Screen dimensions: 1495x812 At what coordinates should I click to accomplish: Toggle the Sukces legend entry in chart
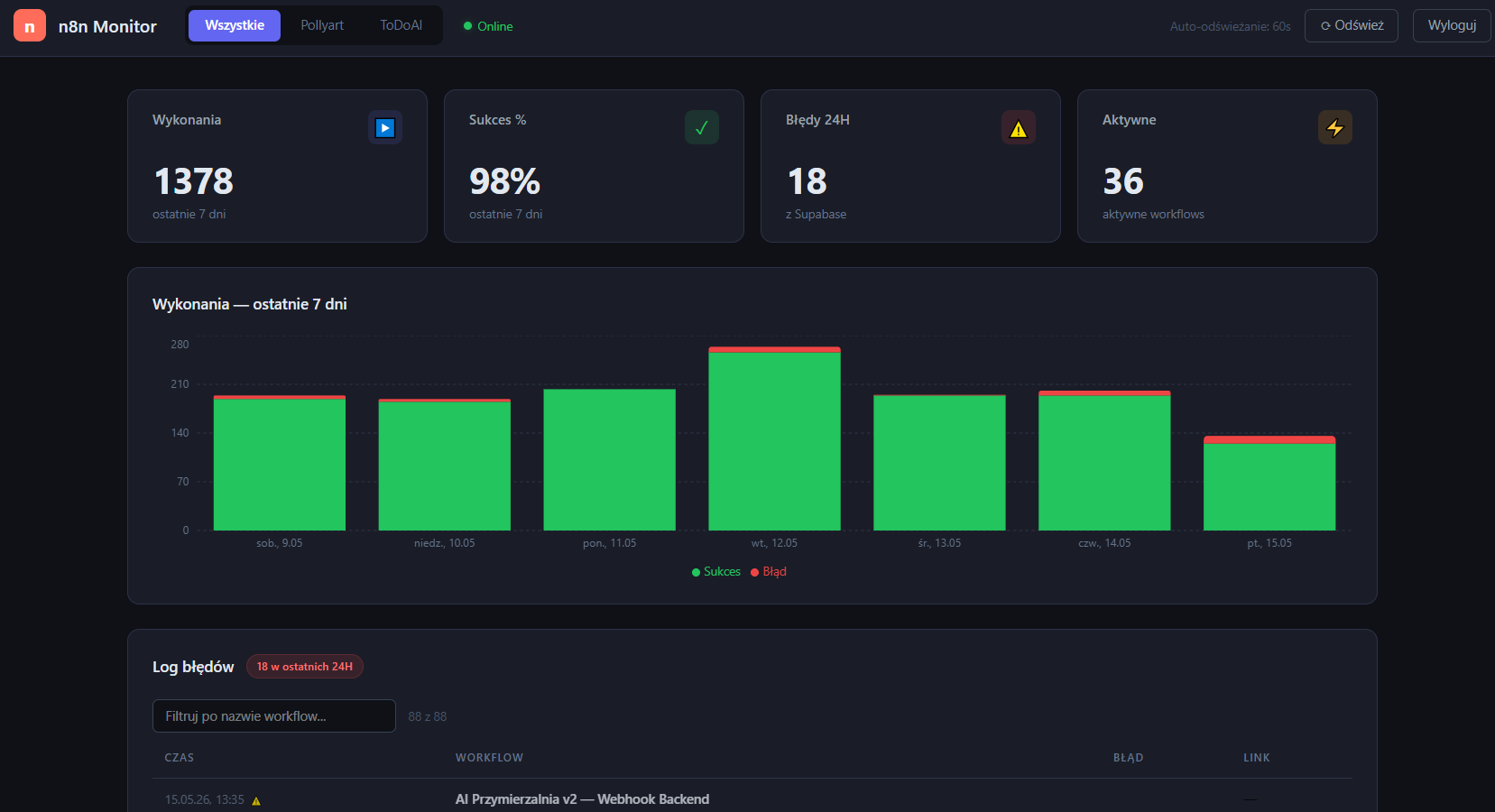point(715,572)
